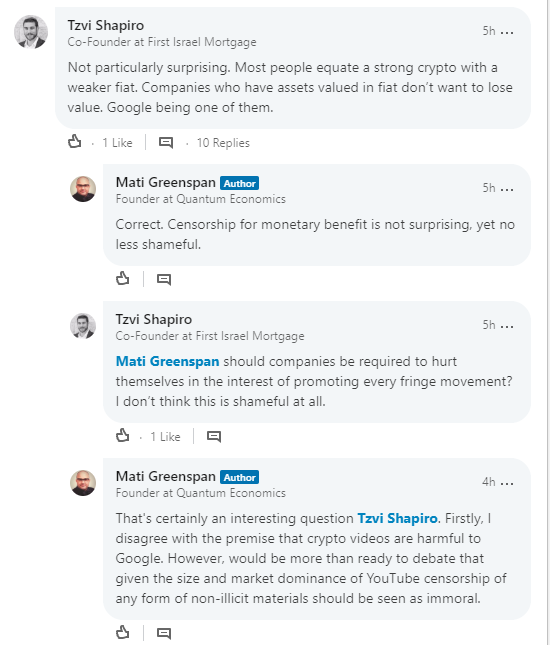
Task: Open the Mati Greenspan mention link
Action: coord(167,361)
